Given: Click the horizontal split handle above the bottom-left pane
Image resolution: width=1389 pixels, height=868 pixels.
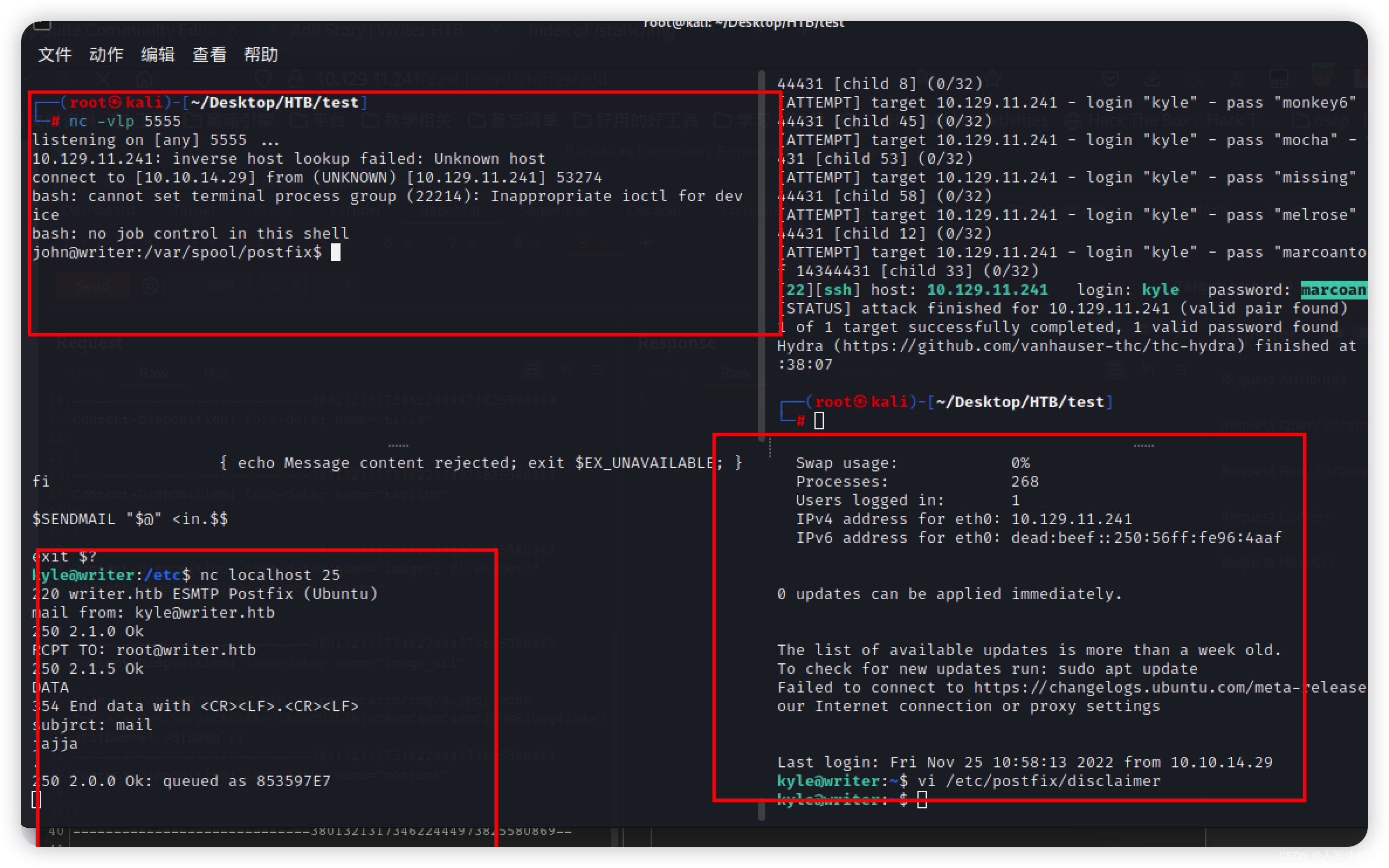Looking at the screenshot, I should point(398,446).
